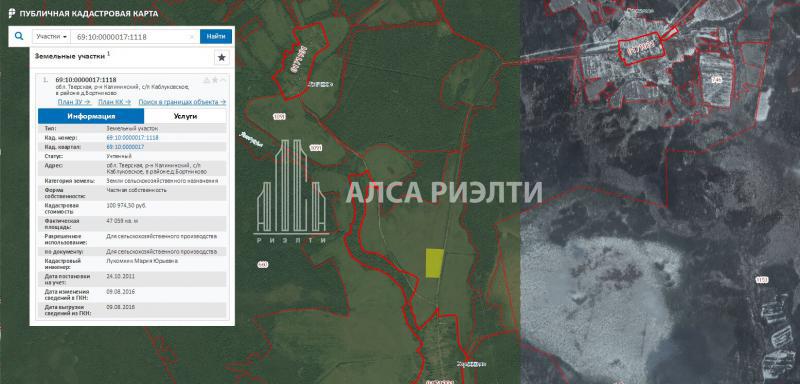Image resolution: width=800 pixels, height=384 pixels.
Task: Click the small warning triangle icon in result
Action: tap(207, 80)
